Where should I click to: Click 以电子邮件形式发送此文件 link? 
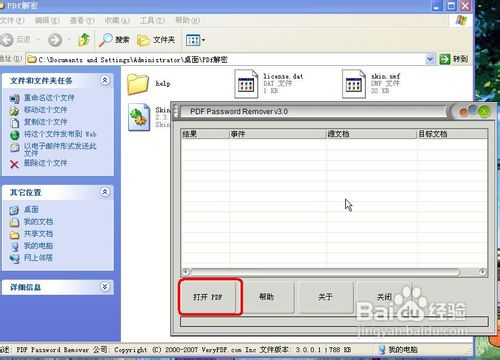point(60,149)
